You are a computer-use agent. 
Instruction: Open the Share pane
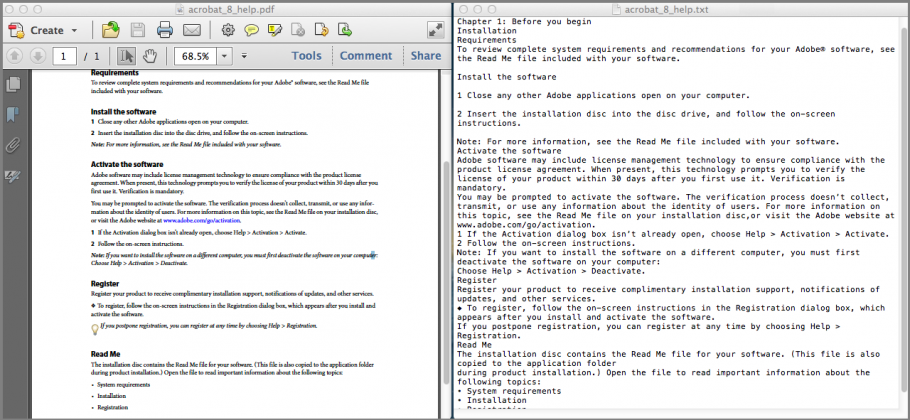coord(426,56)
